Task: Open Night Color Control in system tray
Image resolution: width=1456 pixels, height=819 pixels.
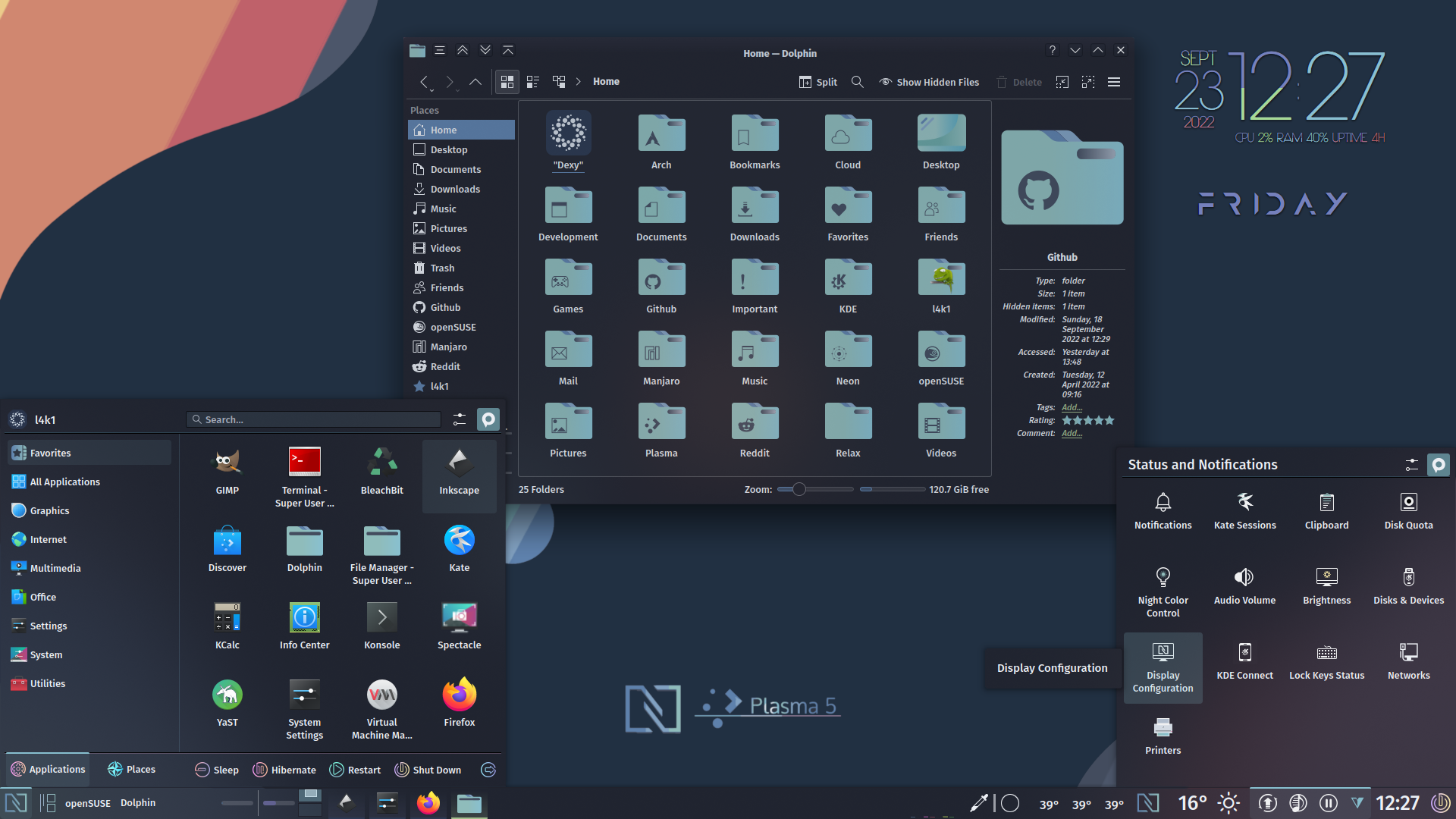Action: (1163, 591)
